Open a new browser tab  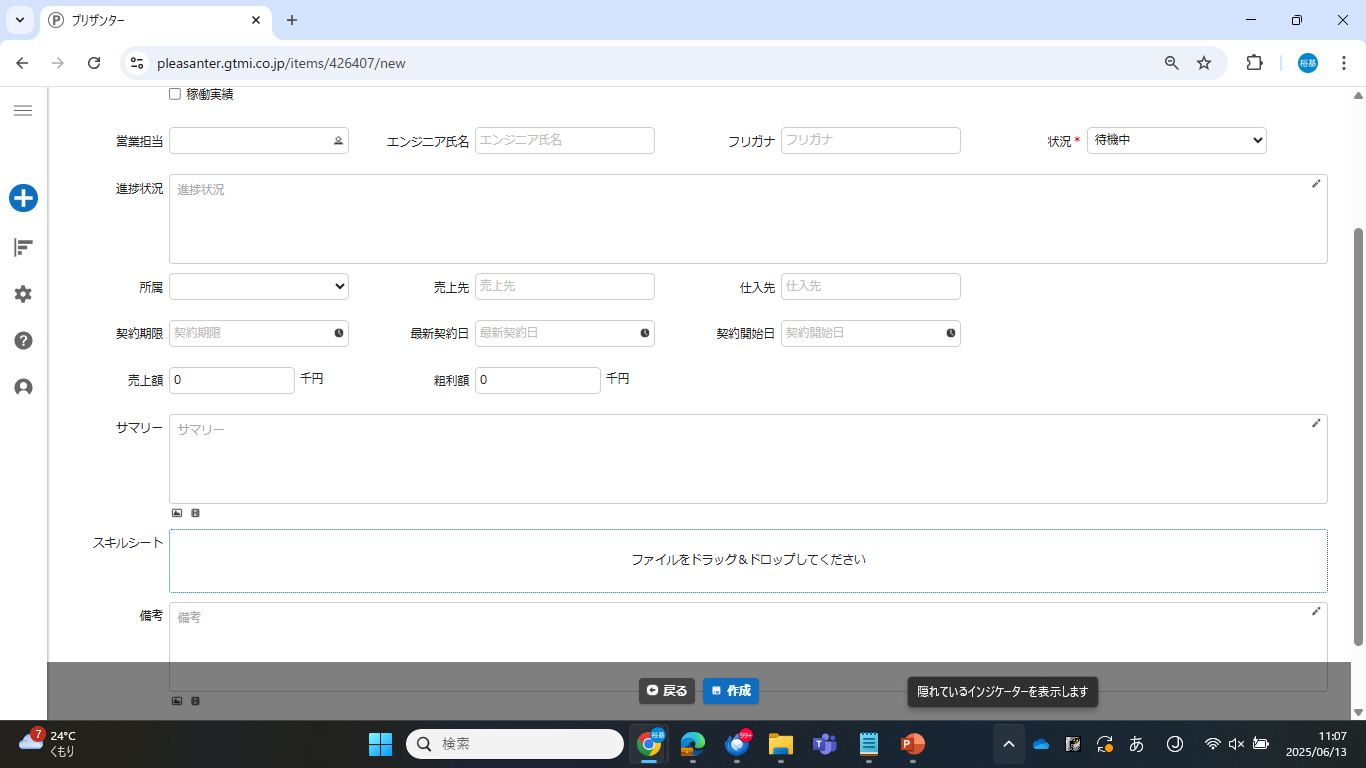click(292, 20)
